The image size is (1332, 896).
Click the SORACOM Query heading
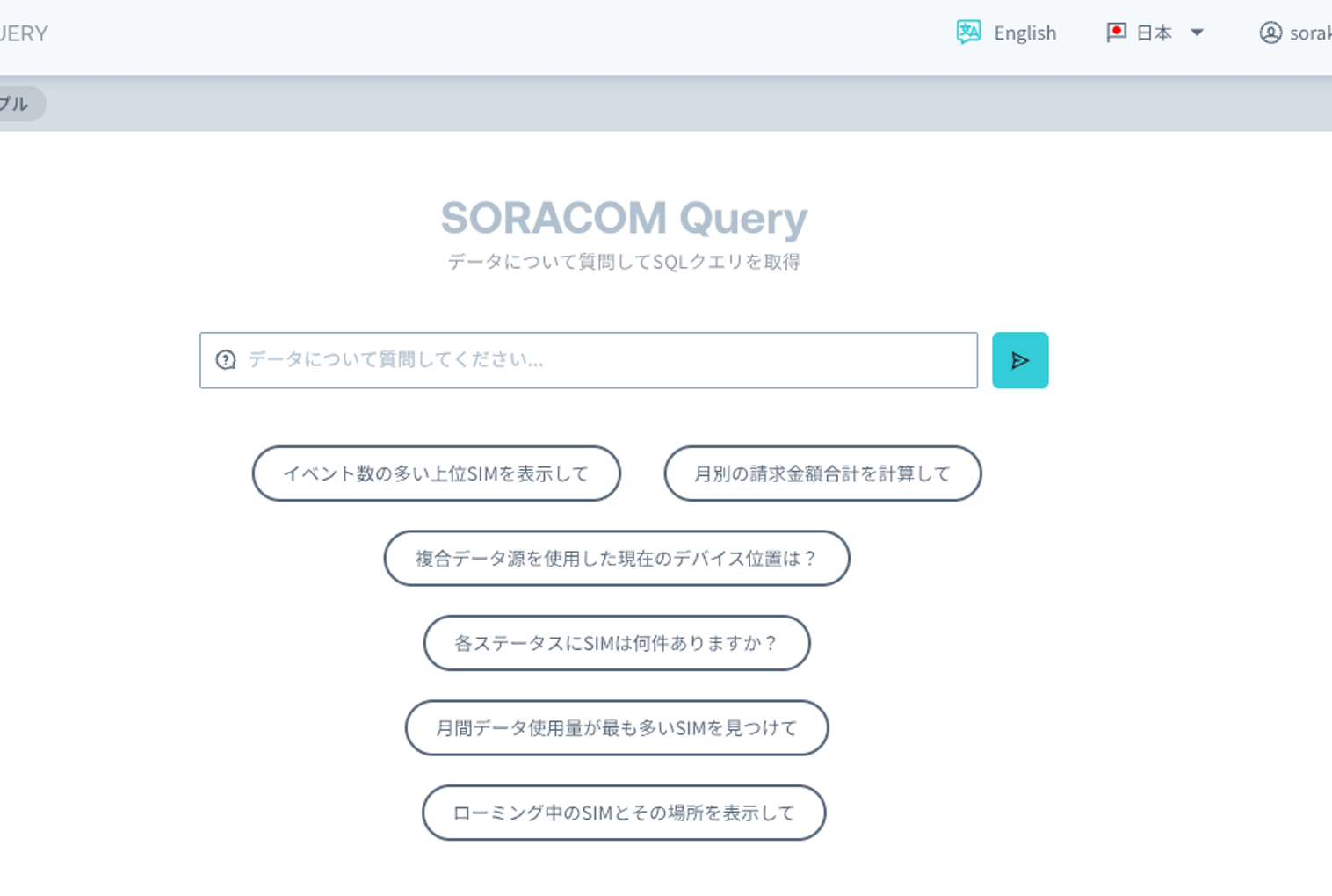coord(624,218)
